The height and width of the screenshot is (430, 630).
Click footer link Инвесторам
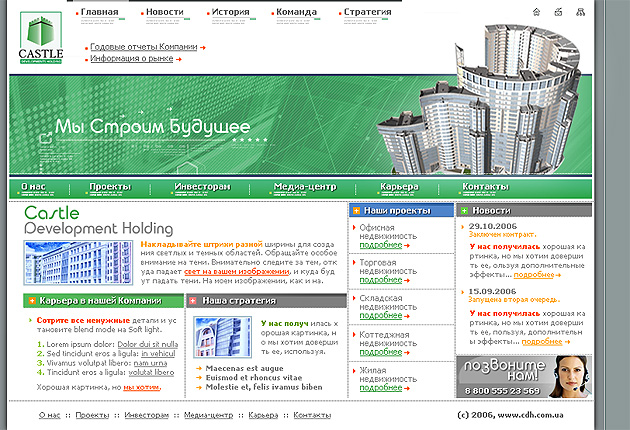147,415
